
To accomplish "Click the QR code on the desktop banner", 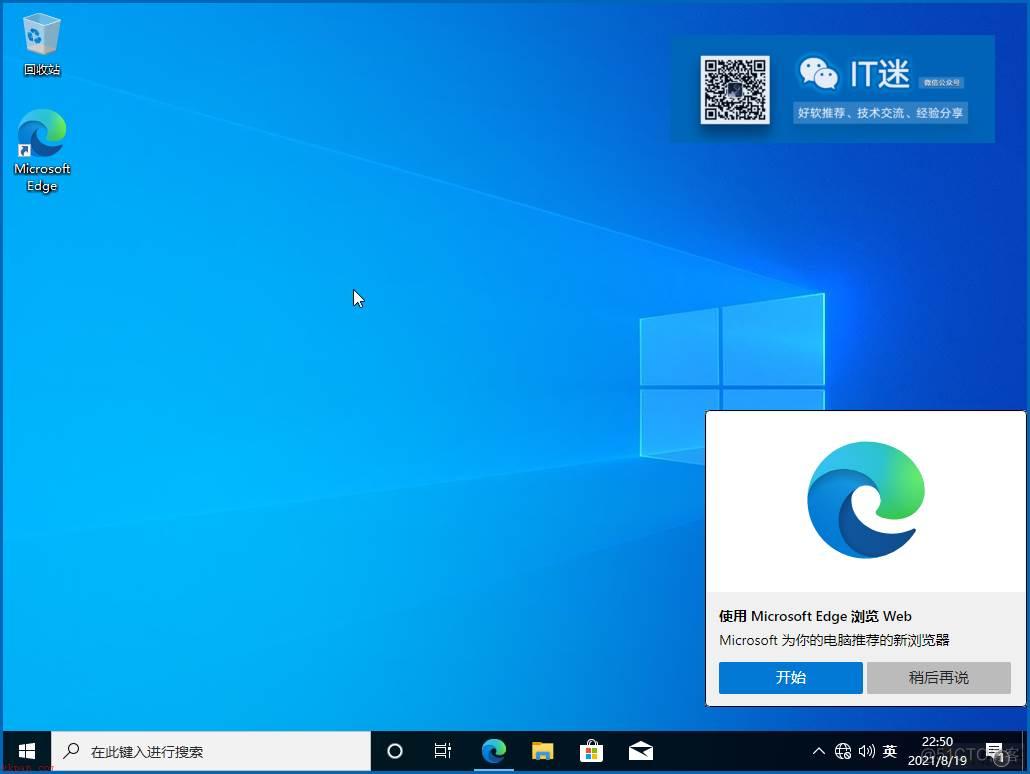I will coord(735,89).
